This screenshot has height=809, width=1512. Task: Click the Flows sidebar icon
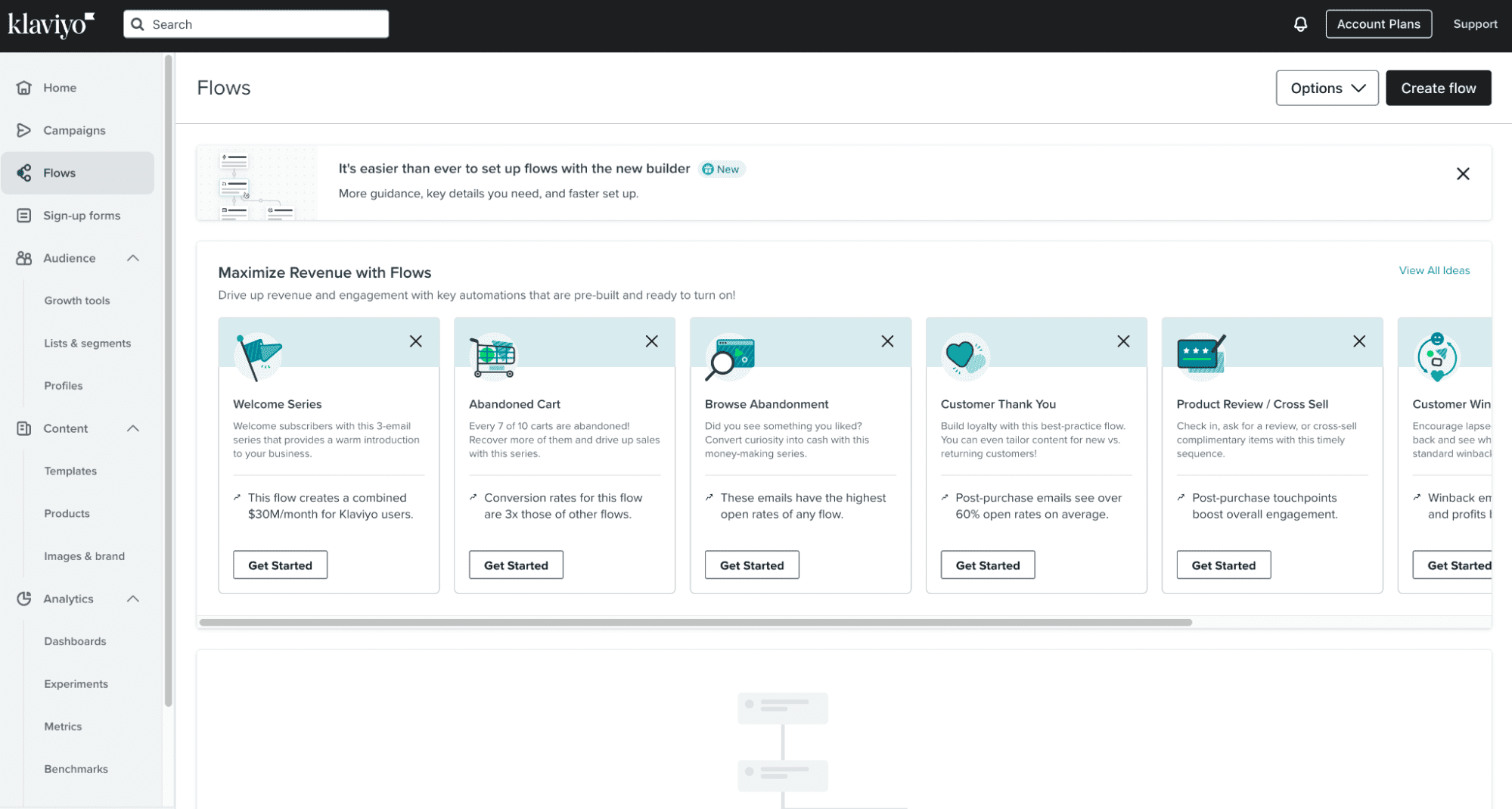[24, 173]
